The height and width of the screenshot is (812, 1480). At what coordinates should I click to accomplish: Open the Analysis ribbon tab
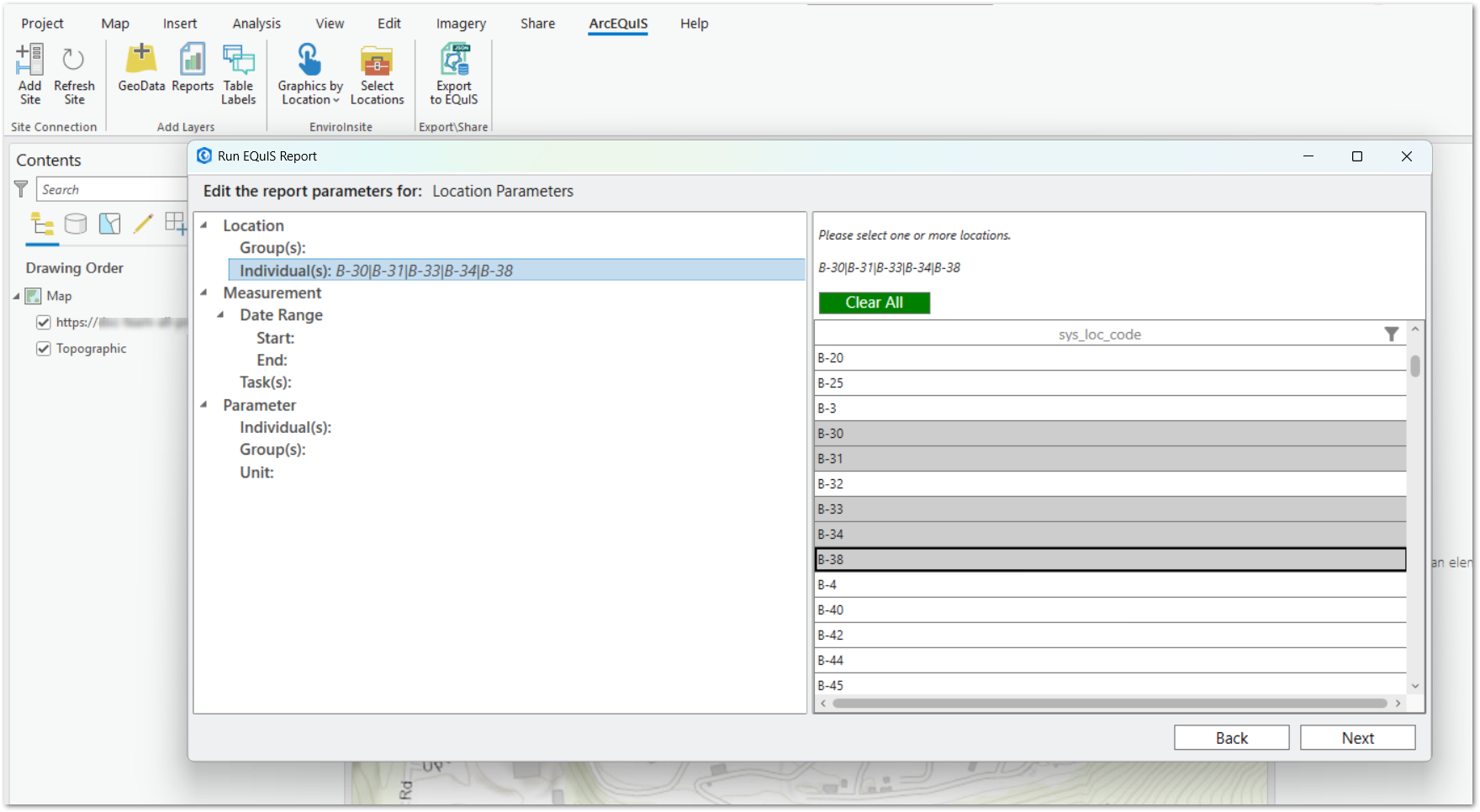[256, 24]
